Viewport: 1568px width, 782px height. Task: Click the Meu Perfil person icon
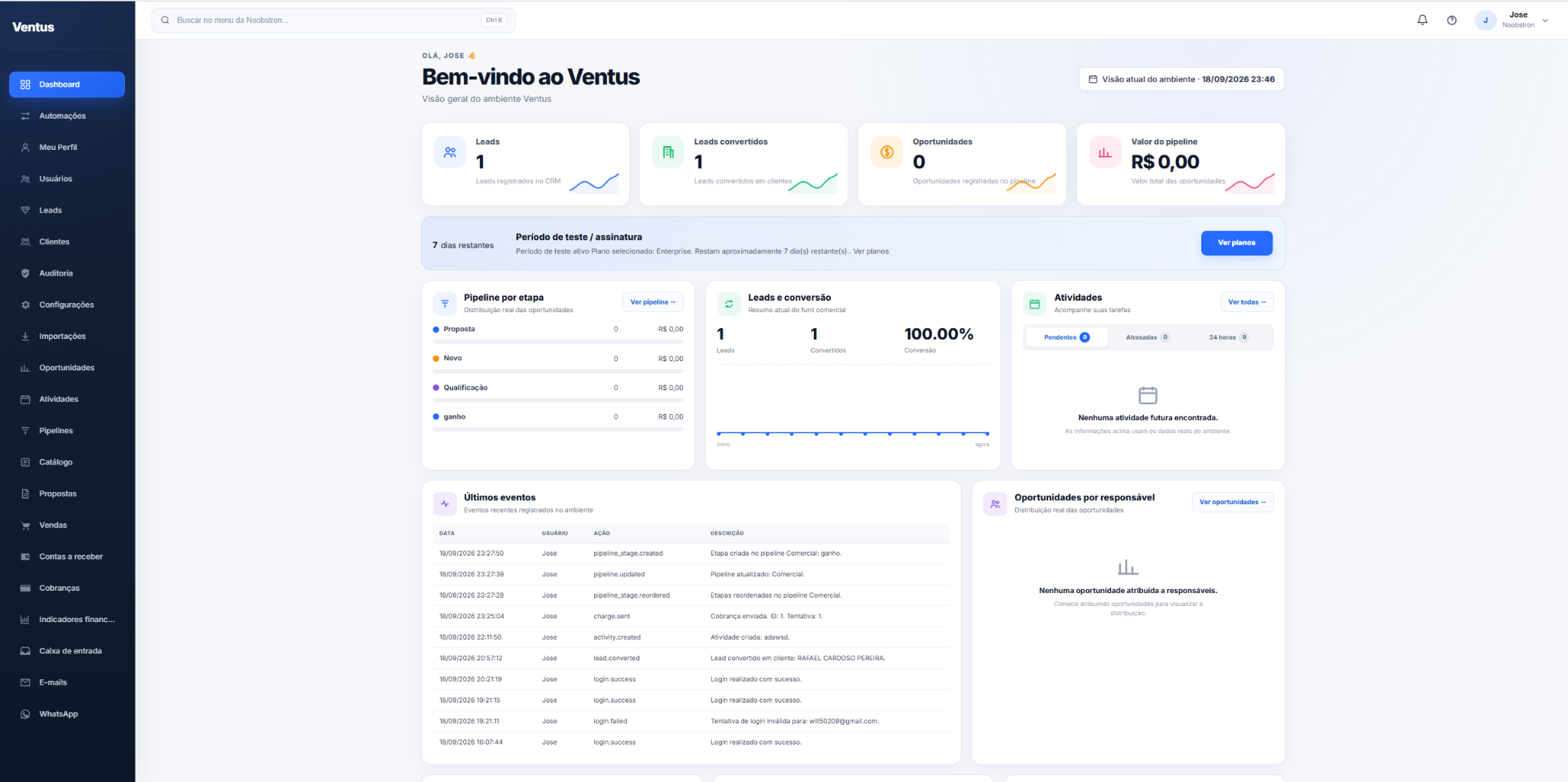click(25, 148)
